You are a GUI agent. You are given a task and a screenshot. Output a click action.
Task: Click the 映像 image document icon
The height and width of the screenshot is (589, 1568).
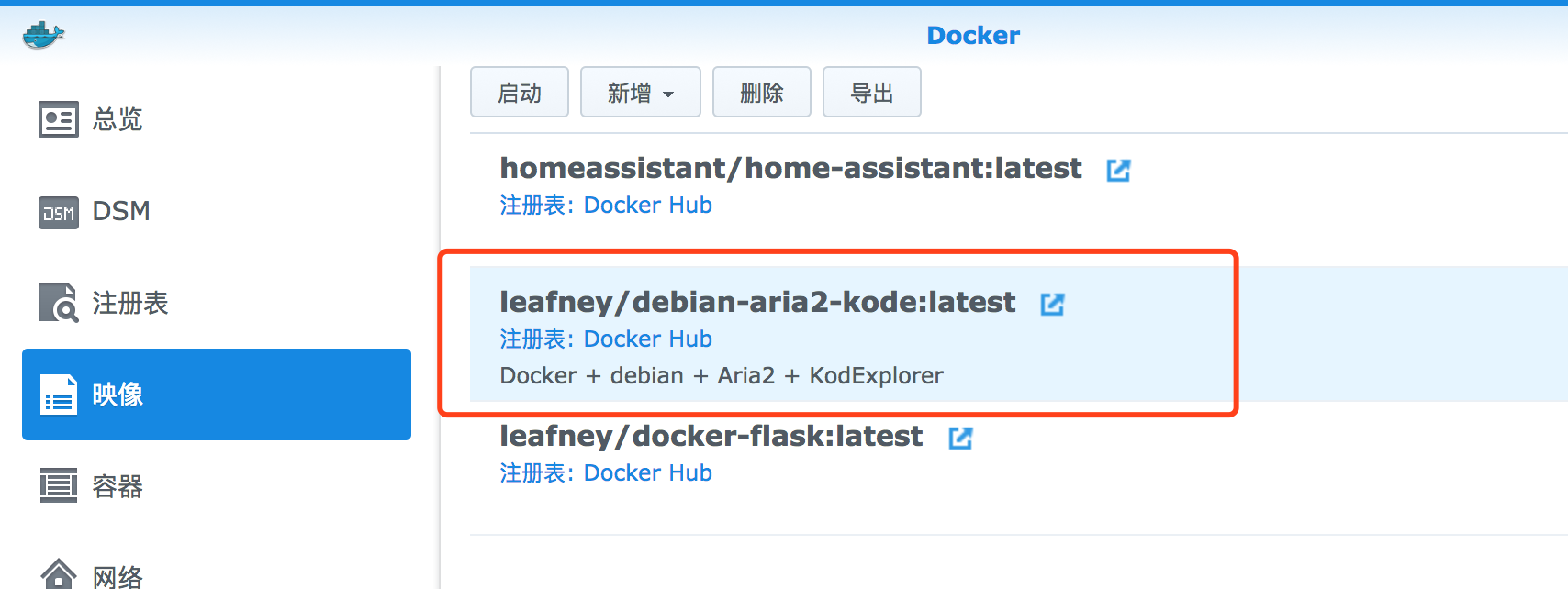[59, 395]
